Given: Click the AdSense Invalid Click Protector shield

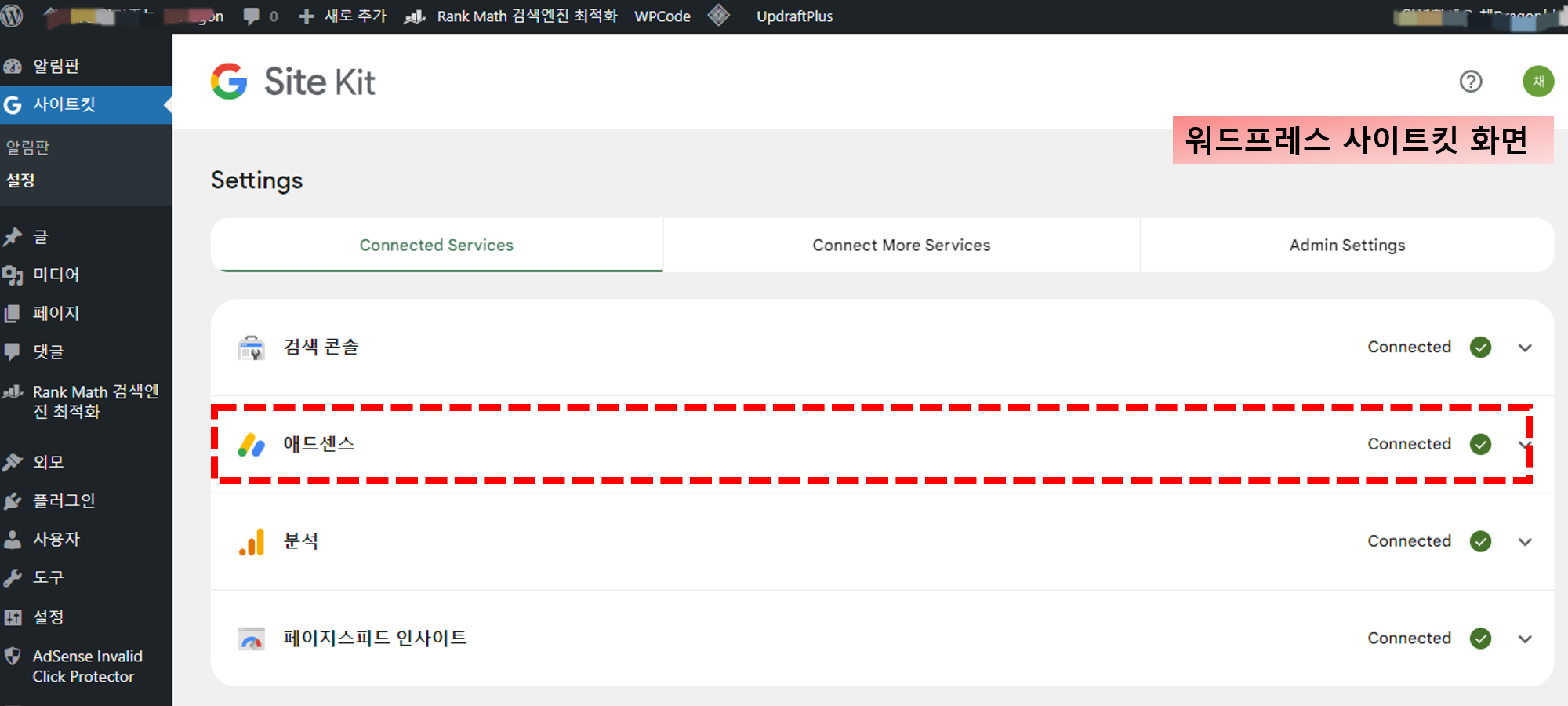Looking at the screenshot, I should pos(13,657).
